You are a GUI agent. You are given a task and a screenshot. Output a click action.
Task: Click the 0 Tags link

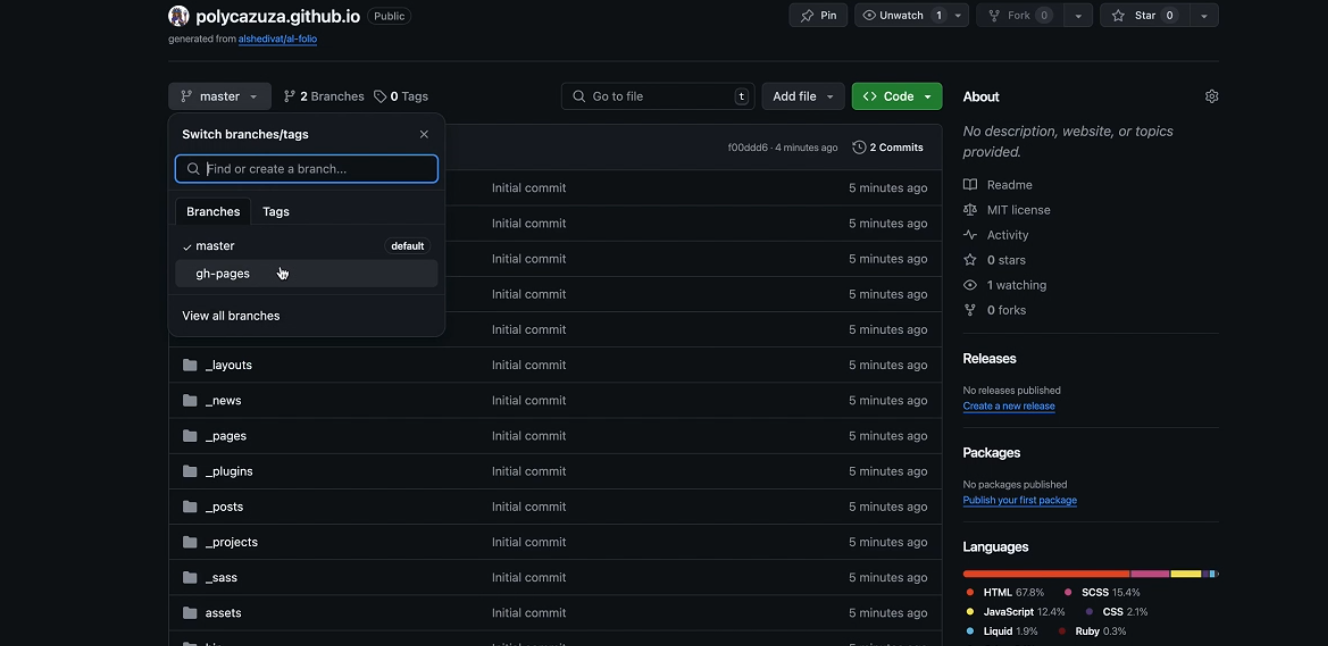click(x=401, y=96)
